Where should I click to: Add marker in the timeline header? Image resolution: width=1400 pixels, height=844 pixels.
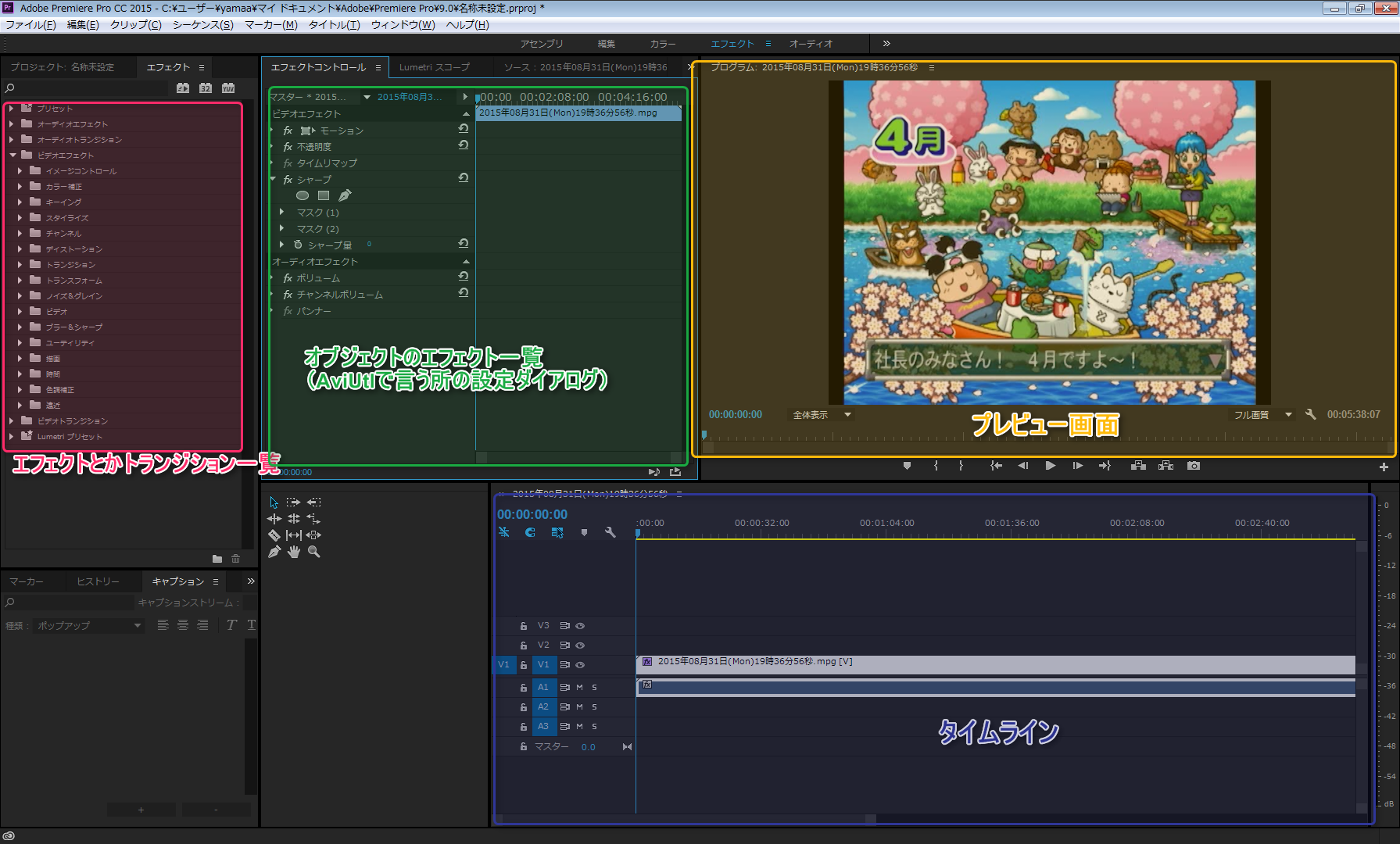(584, 532)
